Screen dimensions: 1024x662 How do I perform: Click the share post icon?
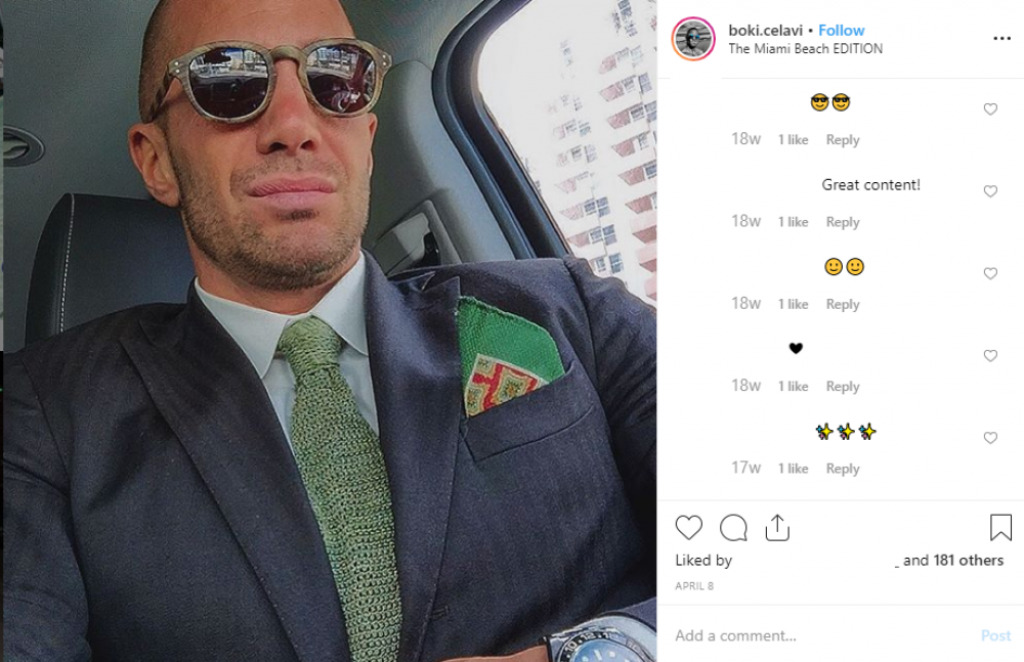coord(777,527)
